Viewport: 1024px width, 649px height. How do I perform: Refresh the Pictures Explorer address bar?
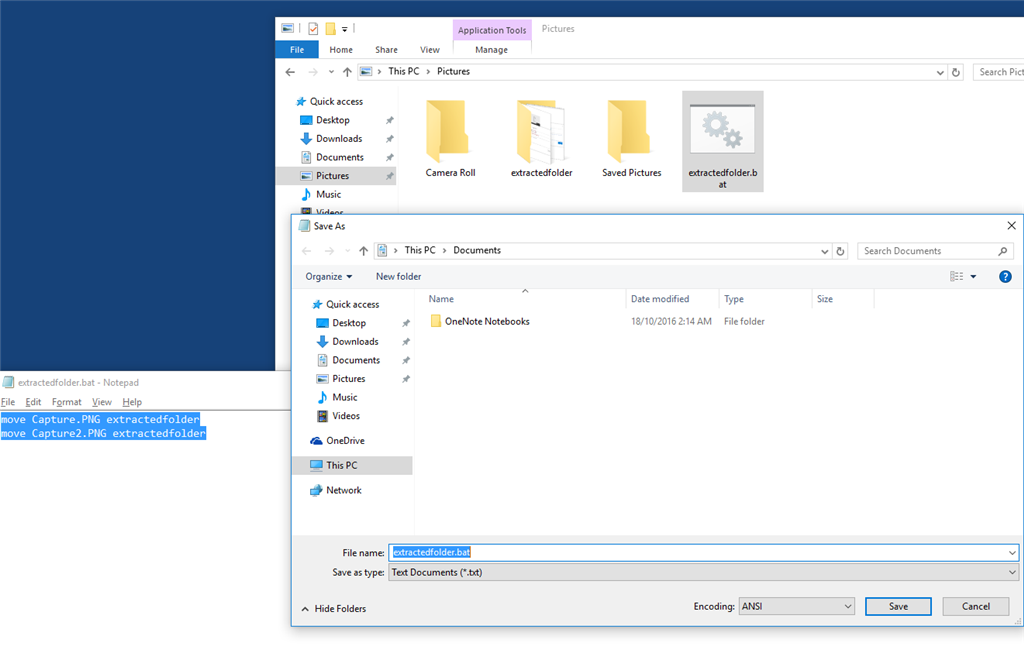click(x=955, y=72)
